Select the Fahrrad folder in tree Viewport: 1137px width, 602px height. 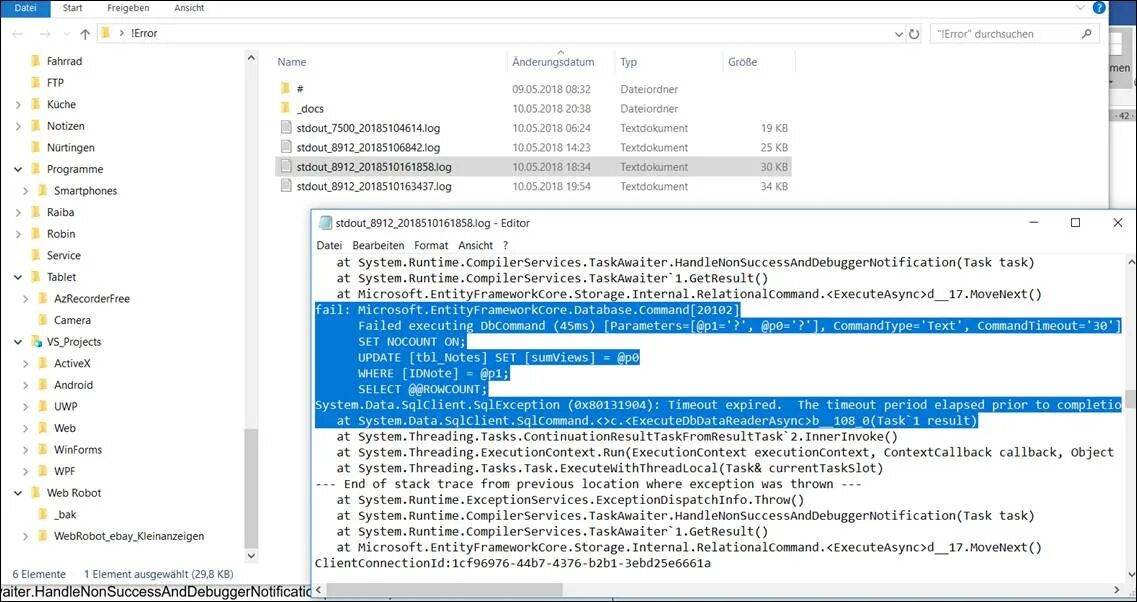pyautogui.click(x=65, y=62)
